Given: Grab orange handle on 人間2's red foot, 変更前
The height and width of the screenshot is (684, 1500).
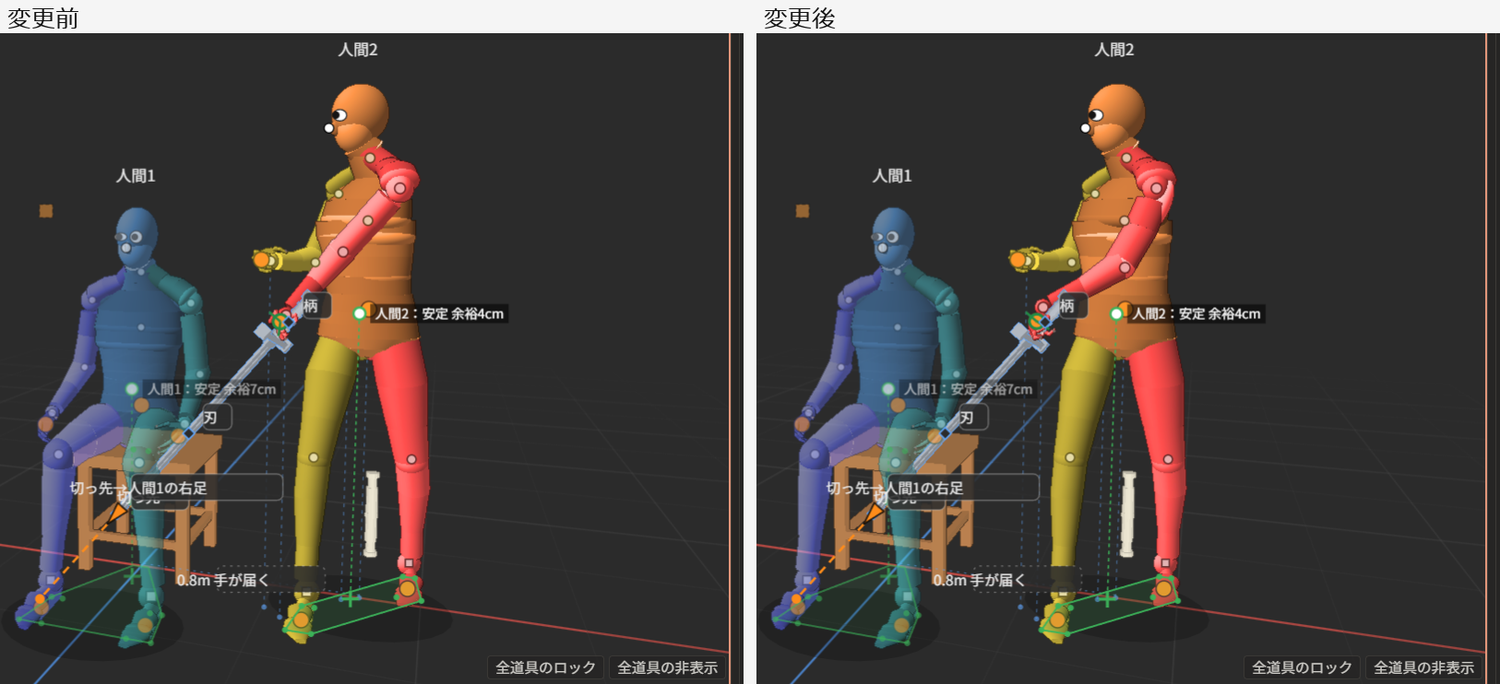Looking at the screenshot, I should pos(407,589).
